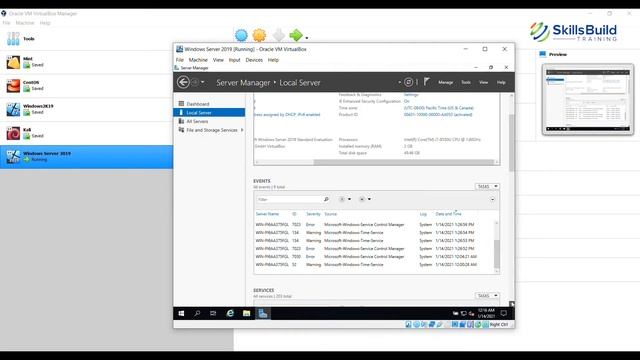This screenshot has height=360, width=640.
Task: Select Tools entry in VirtualBox Manager sidebar
Action: pyautogui.click(x=86, y=39)
